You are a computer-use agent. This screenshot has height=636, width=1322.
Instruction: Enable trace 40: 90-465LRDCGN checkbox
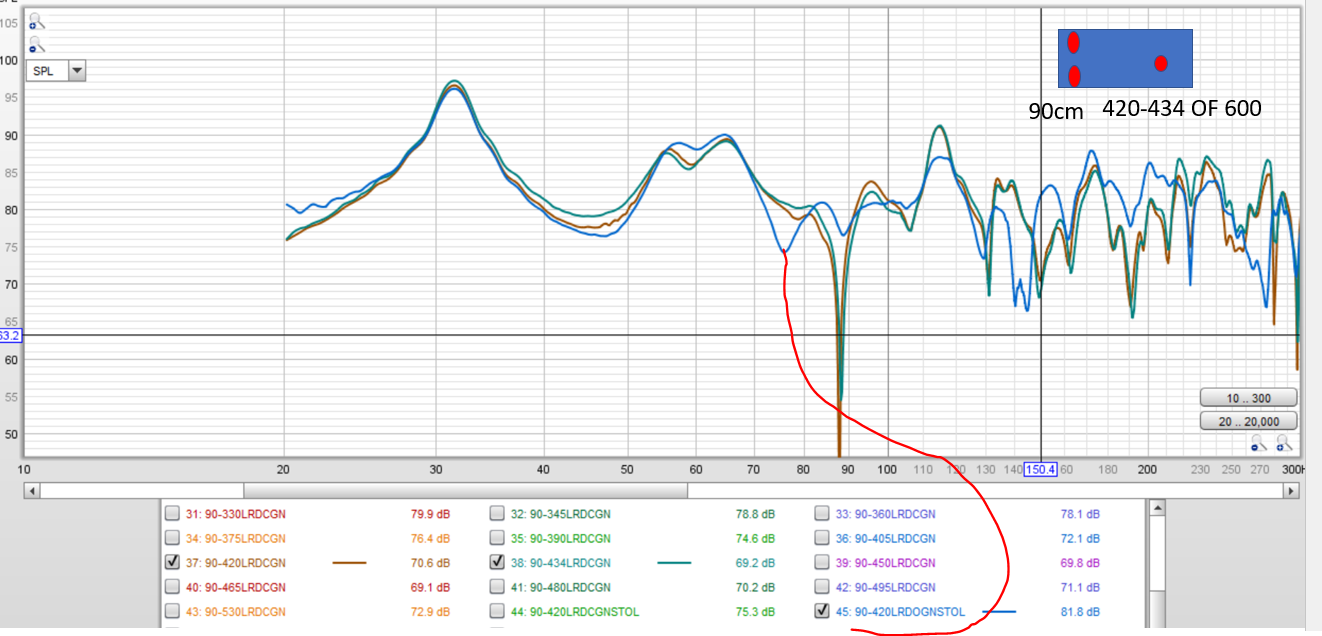tap(174, 587)
